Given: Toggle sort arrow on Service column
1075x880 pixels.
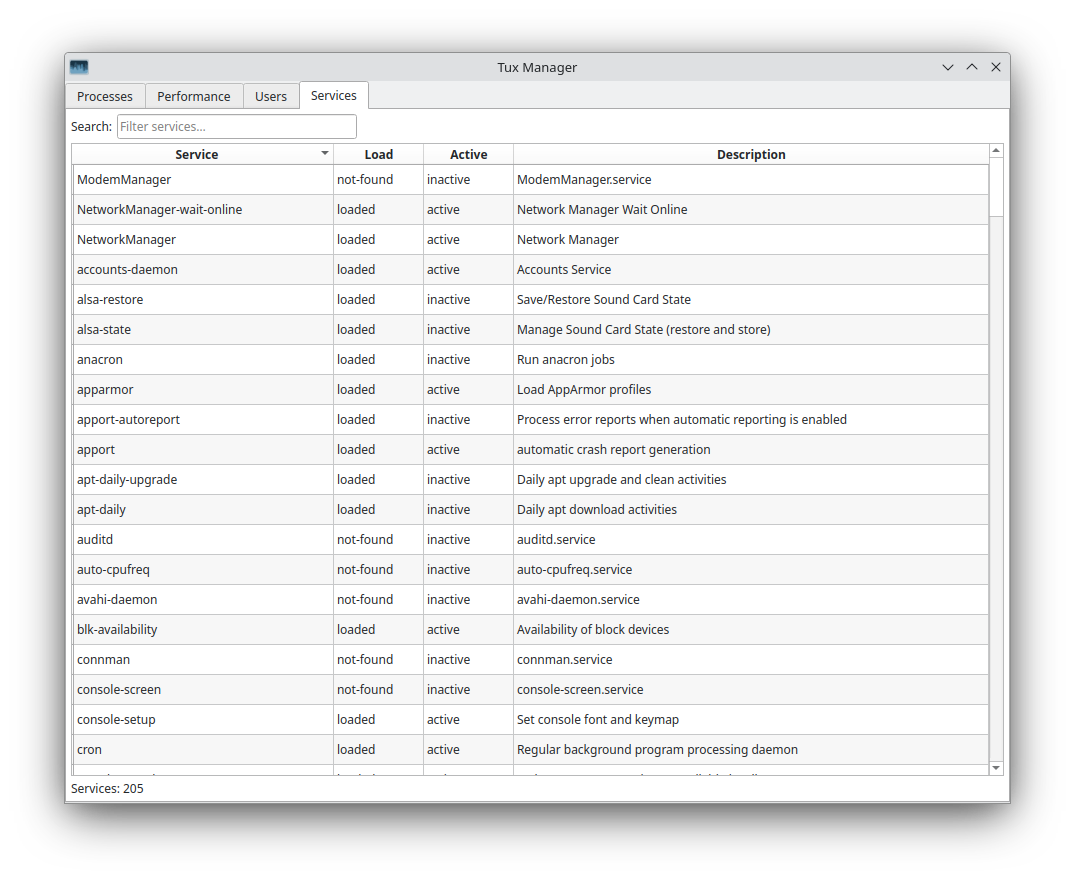Looking at the screenshot, I should [x=325, y=154].
